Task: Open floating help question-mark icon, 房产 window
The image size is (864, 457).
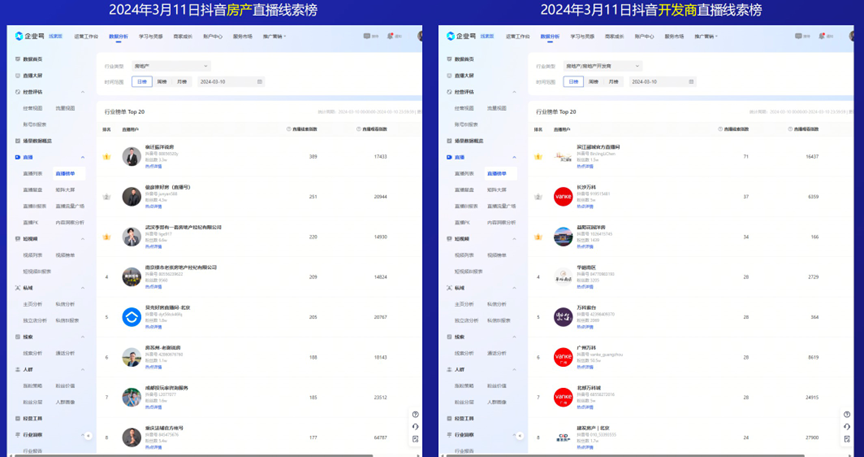Action: tap(415, 415)
